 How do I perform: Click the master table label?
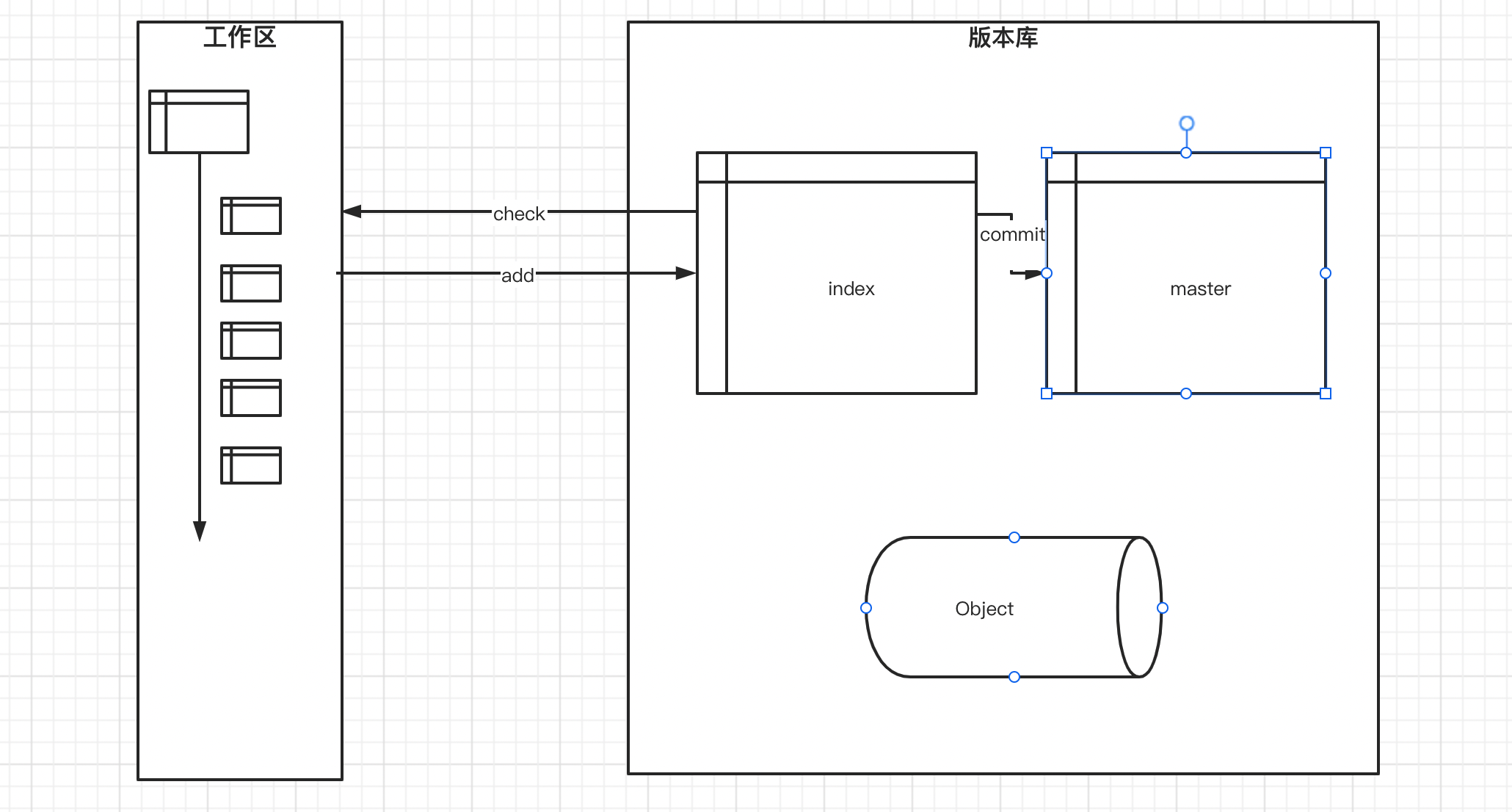(1201, 289)
